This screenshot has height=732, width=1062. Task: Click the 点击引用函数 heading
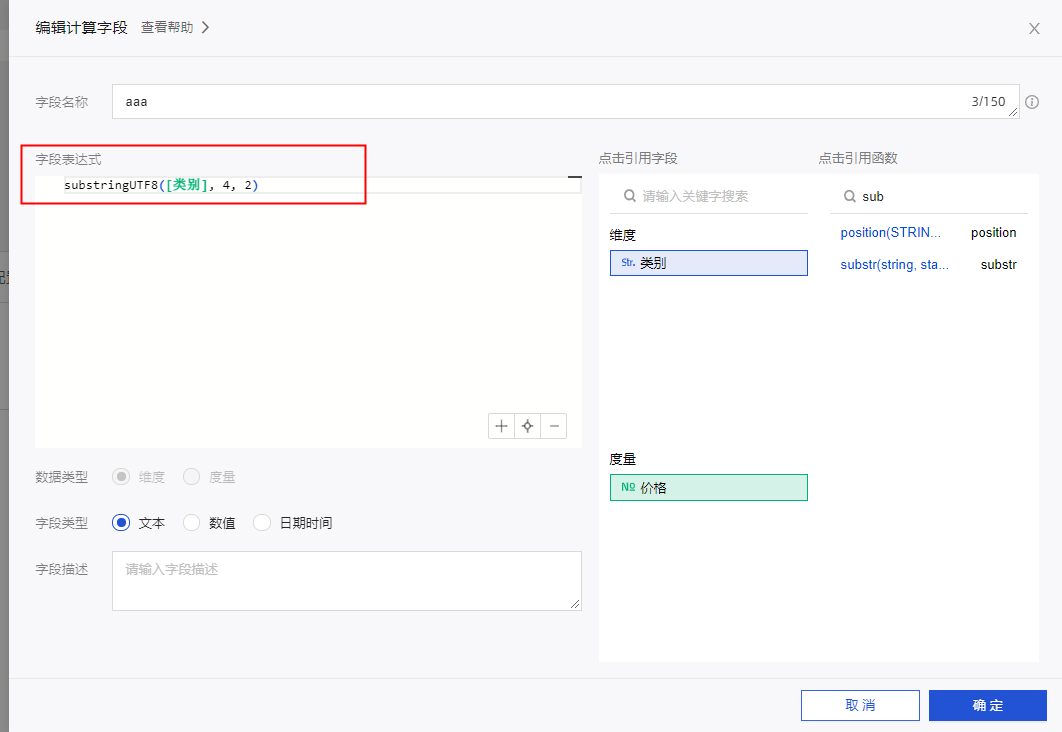coord(858,158)
